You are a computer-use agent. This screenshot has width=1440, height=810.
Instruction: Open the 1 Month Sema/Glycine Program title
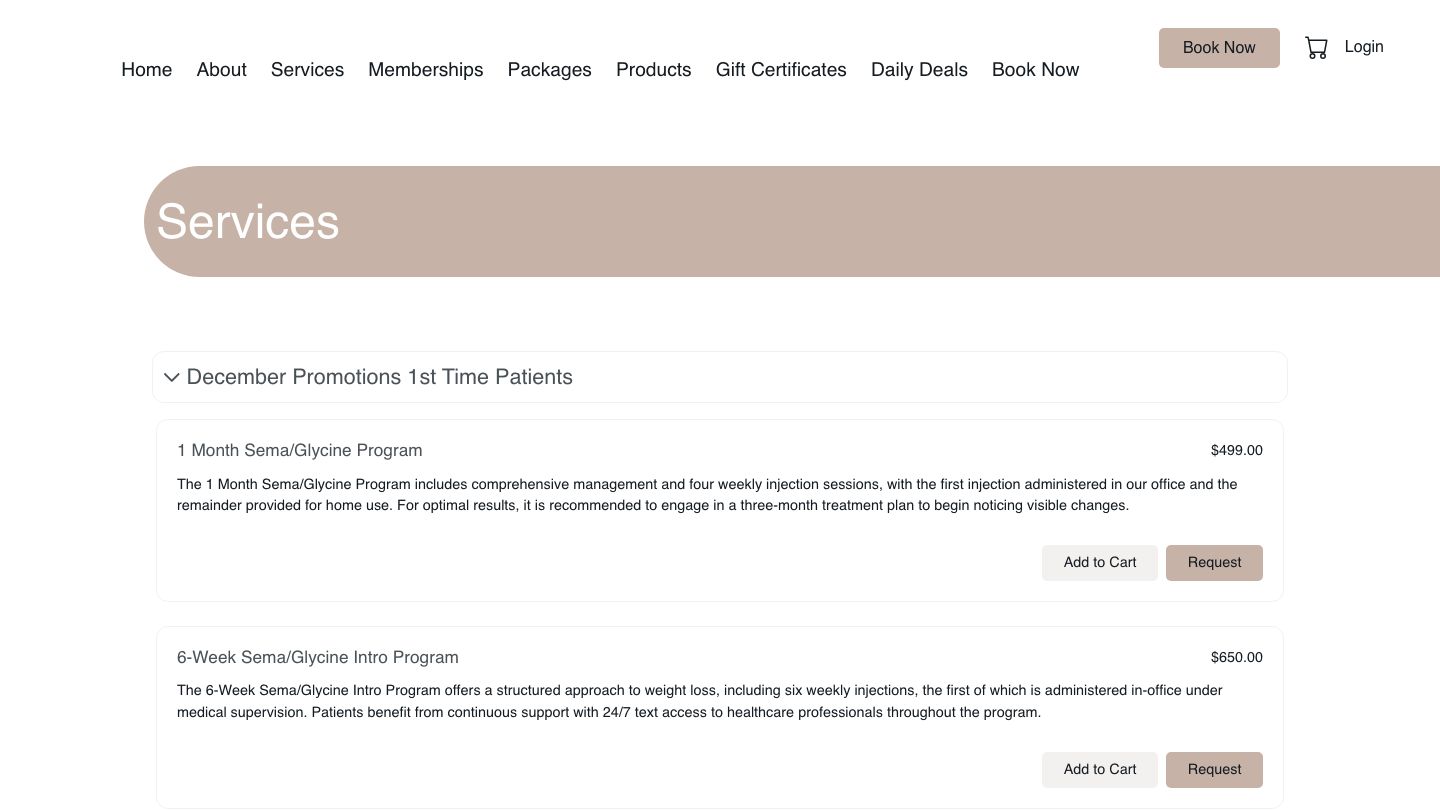tap(299, 451)
